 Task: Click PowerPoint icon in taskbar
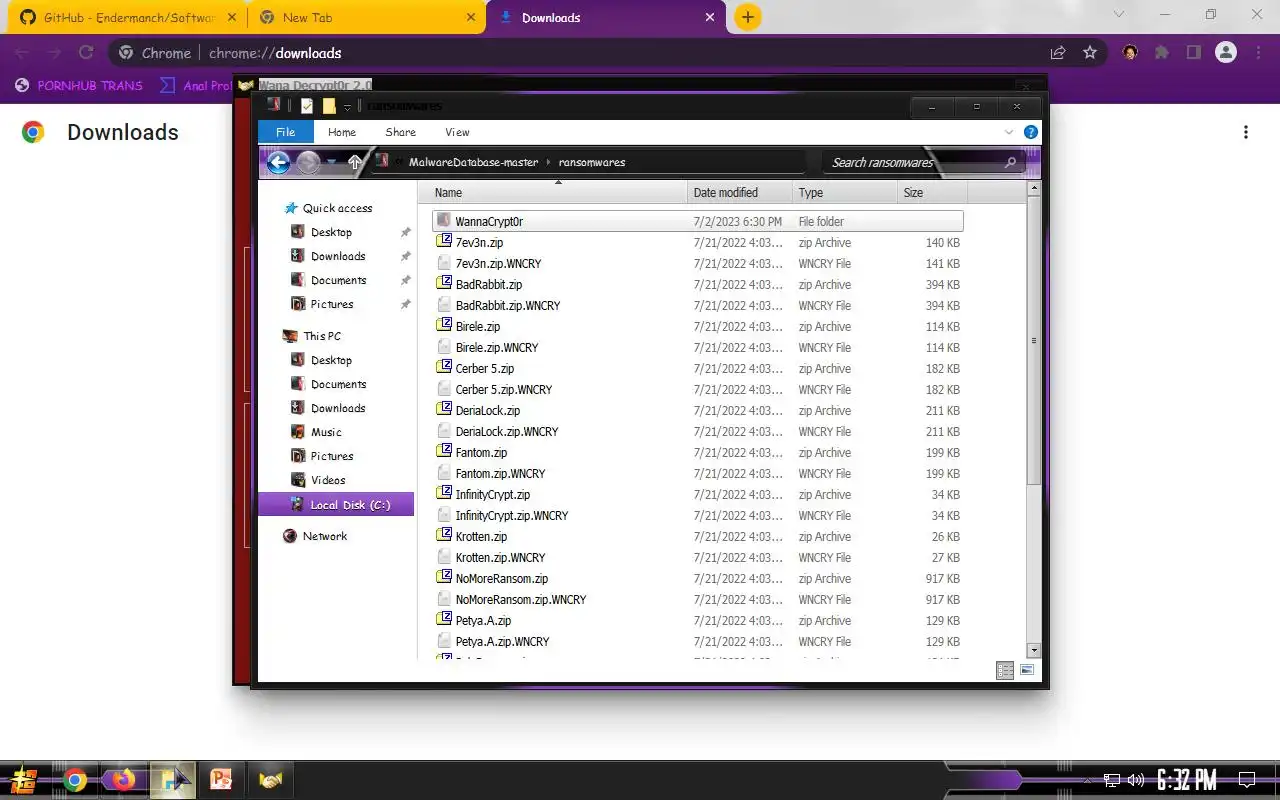pos(220,779)
